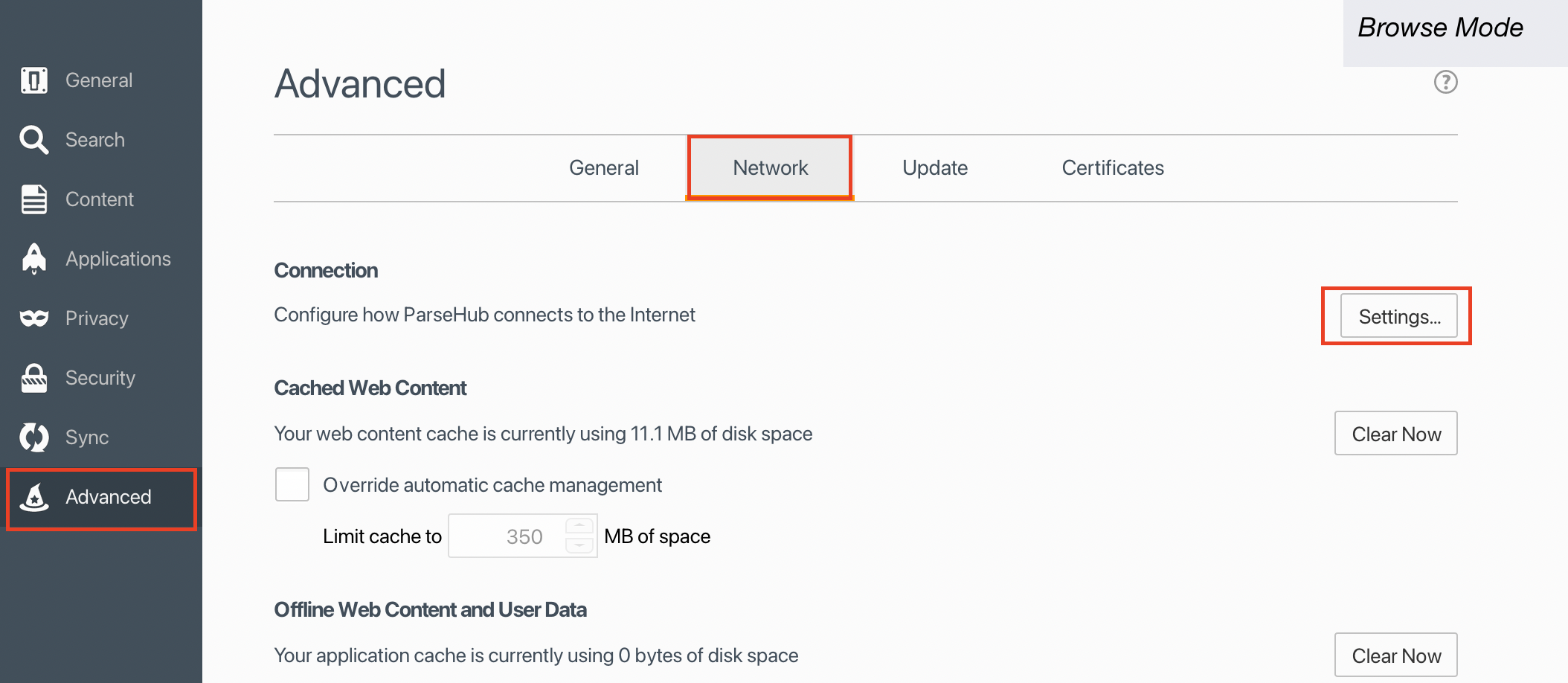Open the Certificates tab

(x=1112, y=167)
